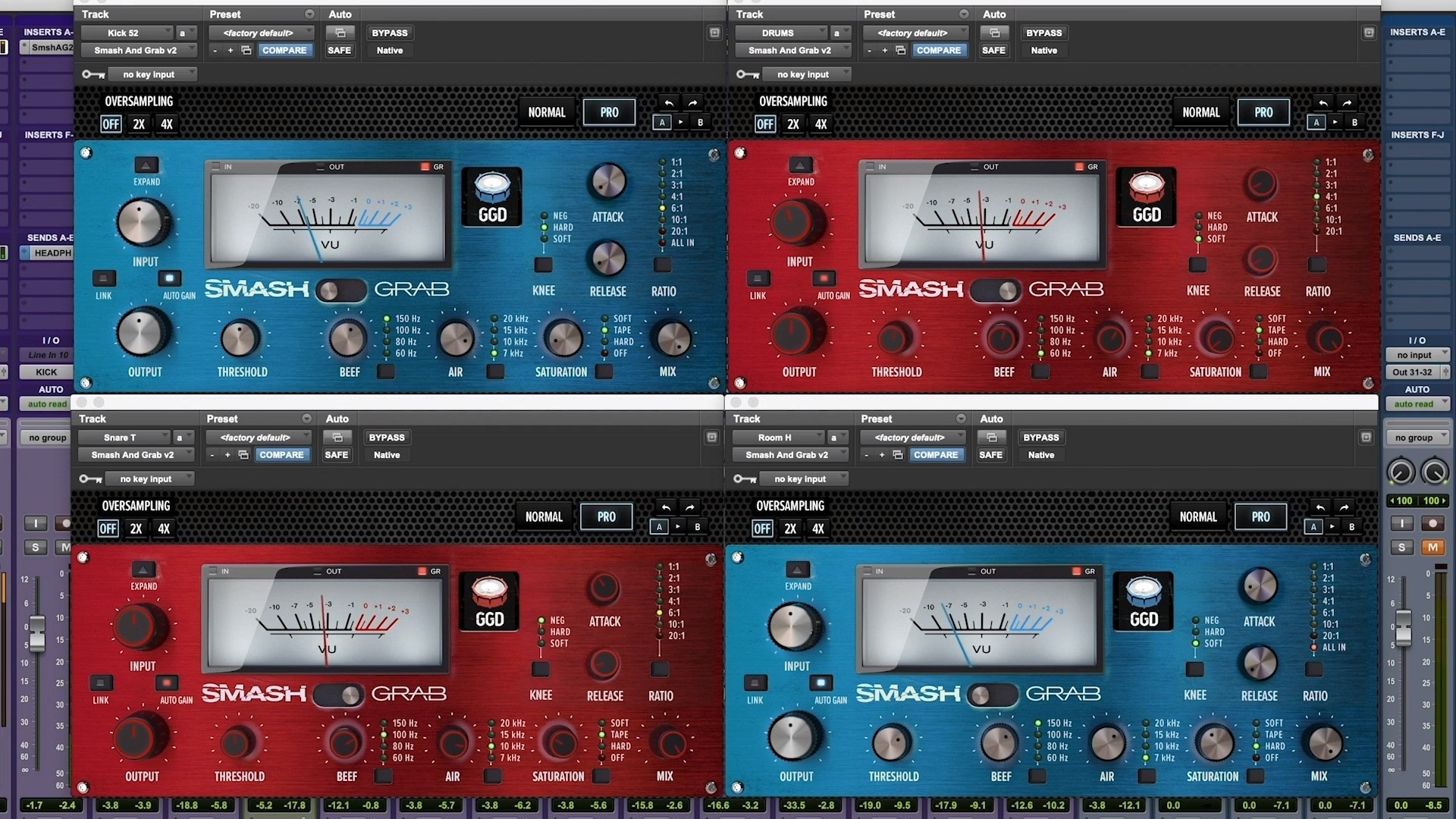Image resolution: width=1456 pixels, height=819 pixels.
Task: Click the Air frequency button in DRUMS plugin
Action: pos(1150,372)
